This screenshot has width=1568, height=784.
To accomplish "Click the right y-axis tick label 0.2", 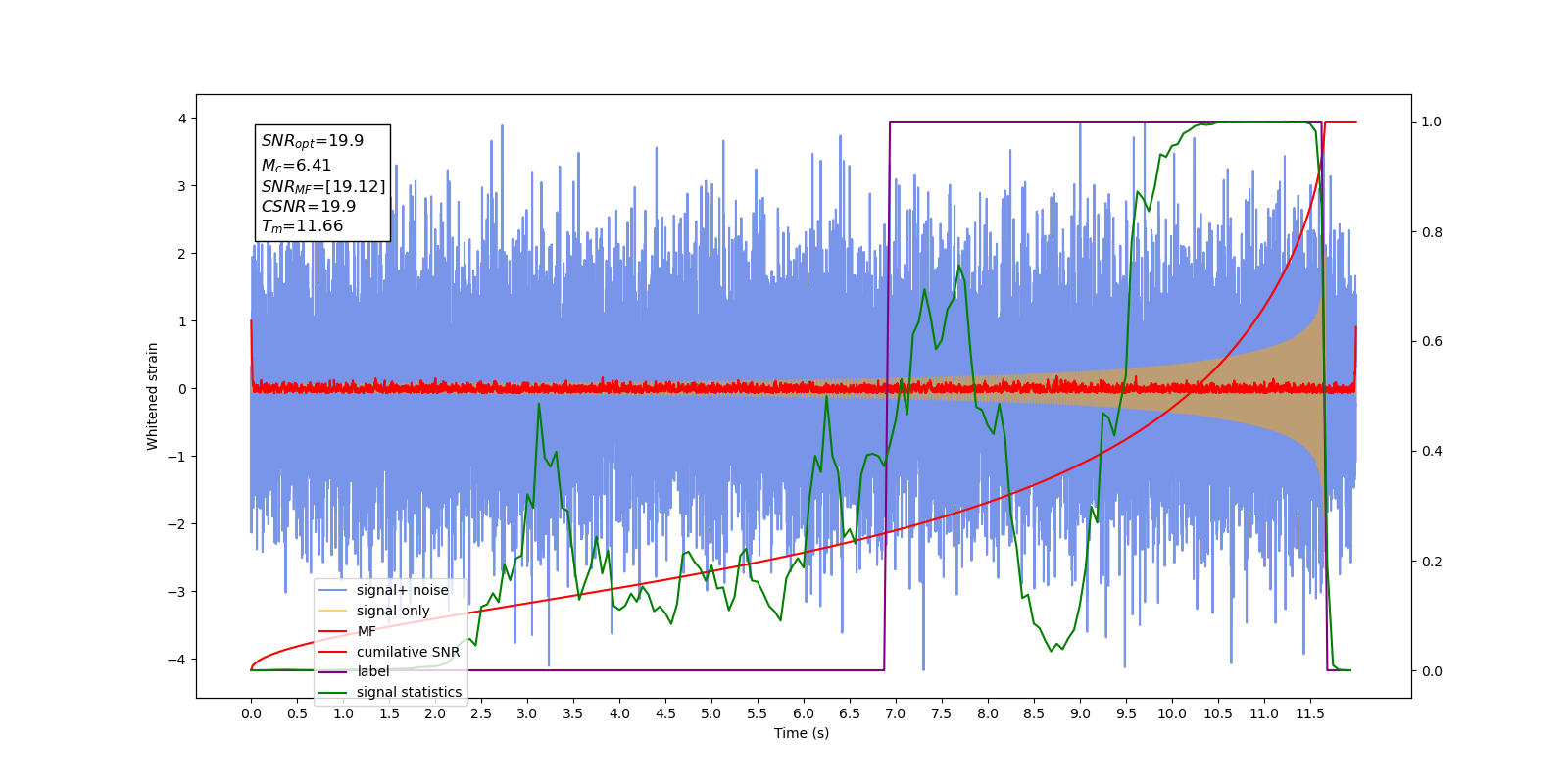I will coord(1432,562).
